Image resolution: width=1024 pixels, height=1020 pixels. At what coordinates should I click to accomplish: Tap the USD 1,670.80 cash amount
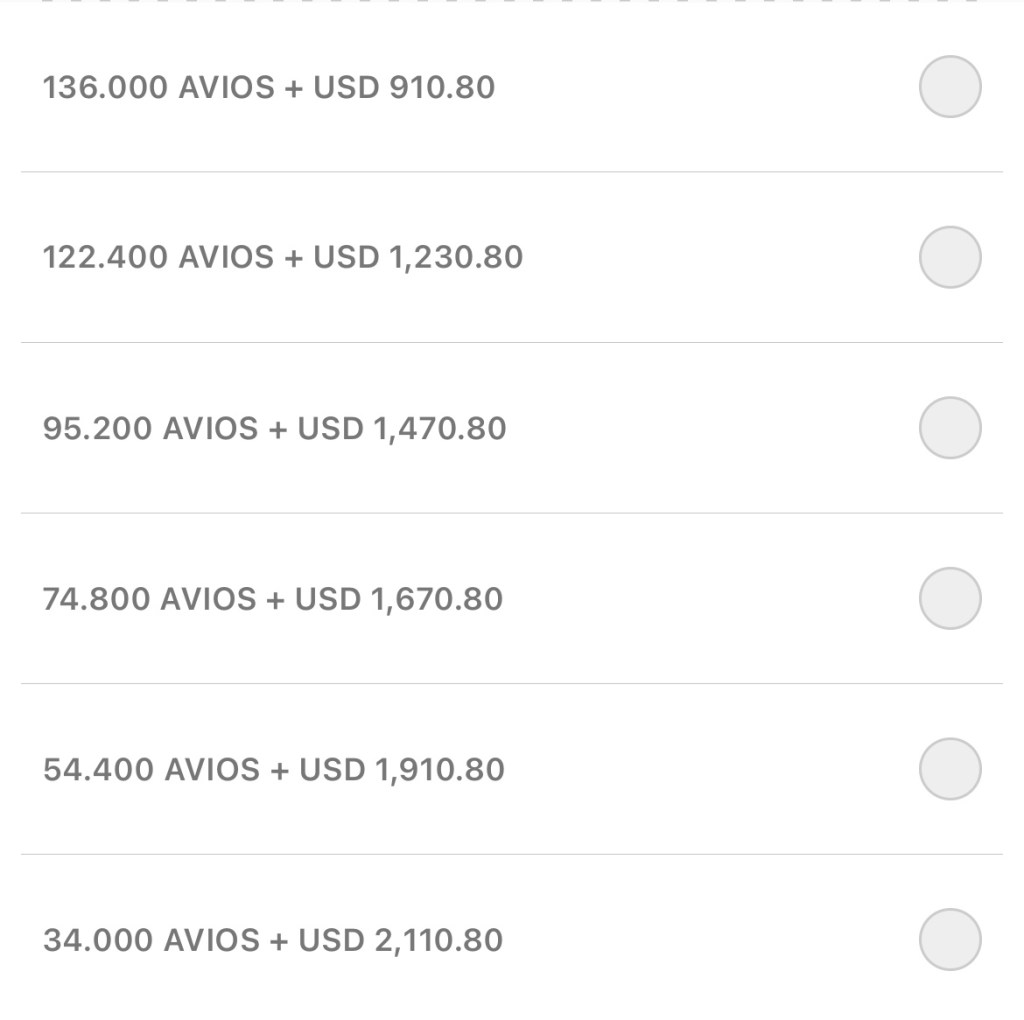click(x=399, y=599)
